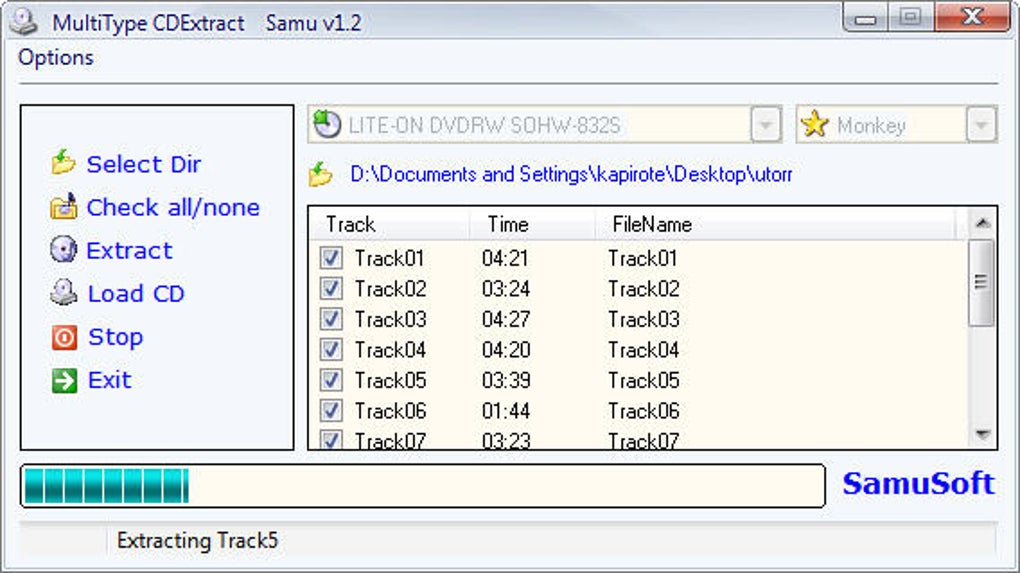
Task: Stop the extraction
Action: point(115,337)
